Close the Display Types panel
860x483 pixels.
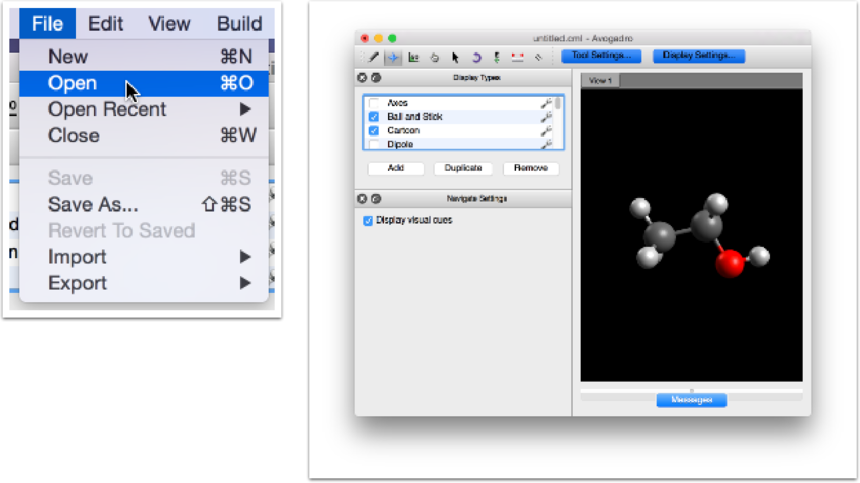click(363, 77)
